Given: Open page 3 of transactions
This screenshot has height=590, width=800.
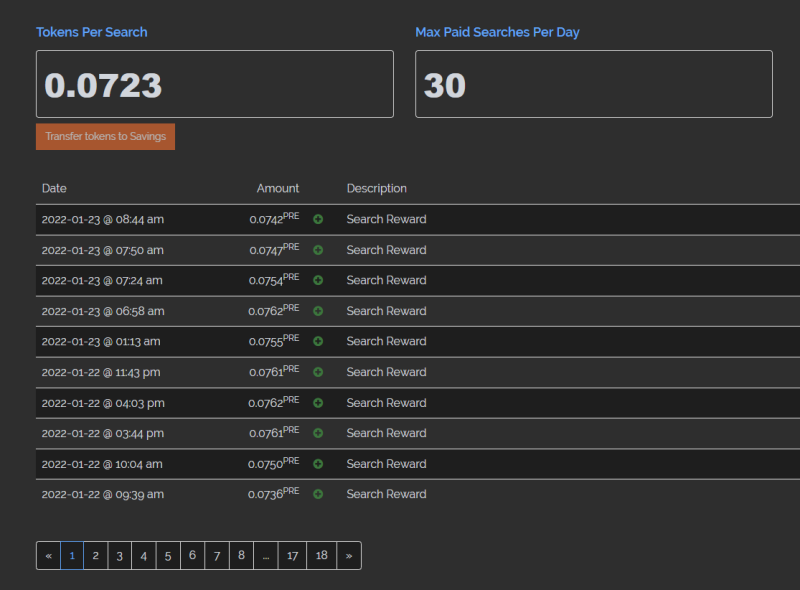Looking at the screenshot, I should pyautogui.click(x=119, y=555).
